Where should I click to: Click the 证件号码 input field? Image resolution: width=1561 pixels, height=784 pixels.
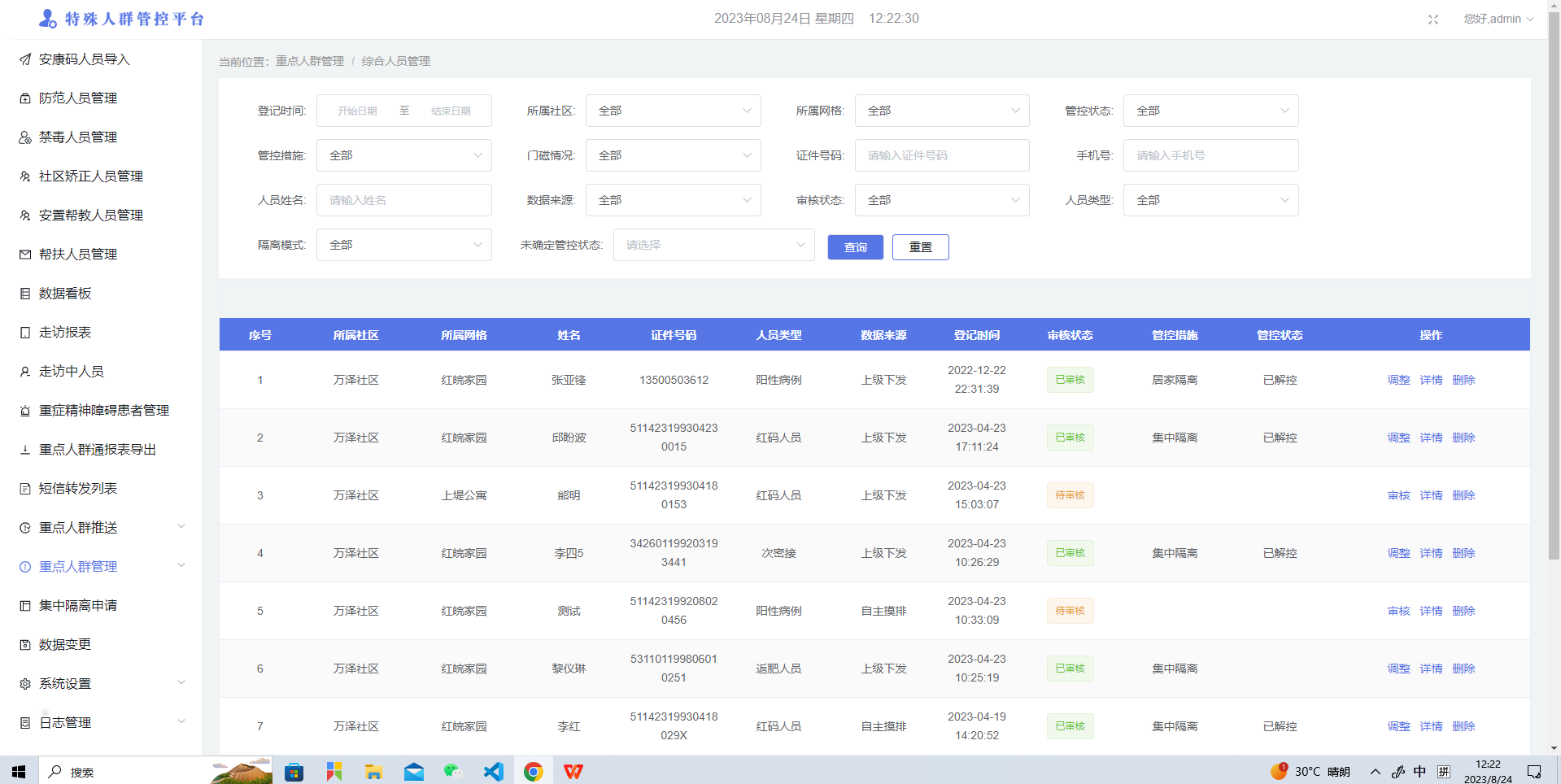pyautogui.click(x=942, y=155)
